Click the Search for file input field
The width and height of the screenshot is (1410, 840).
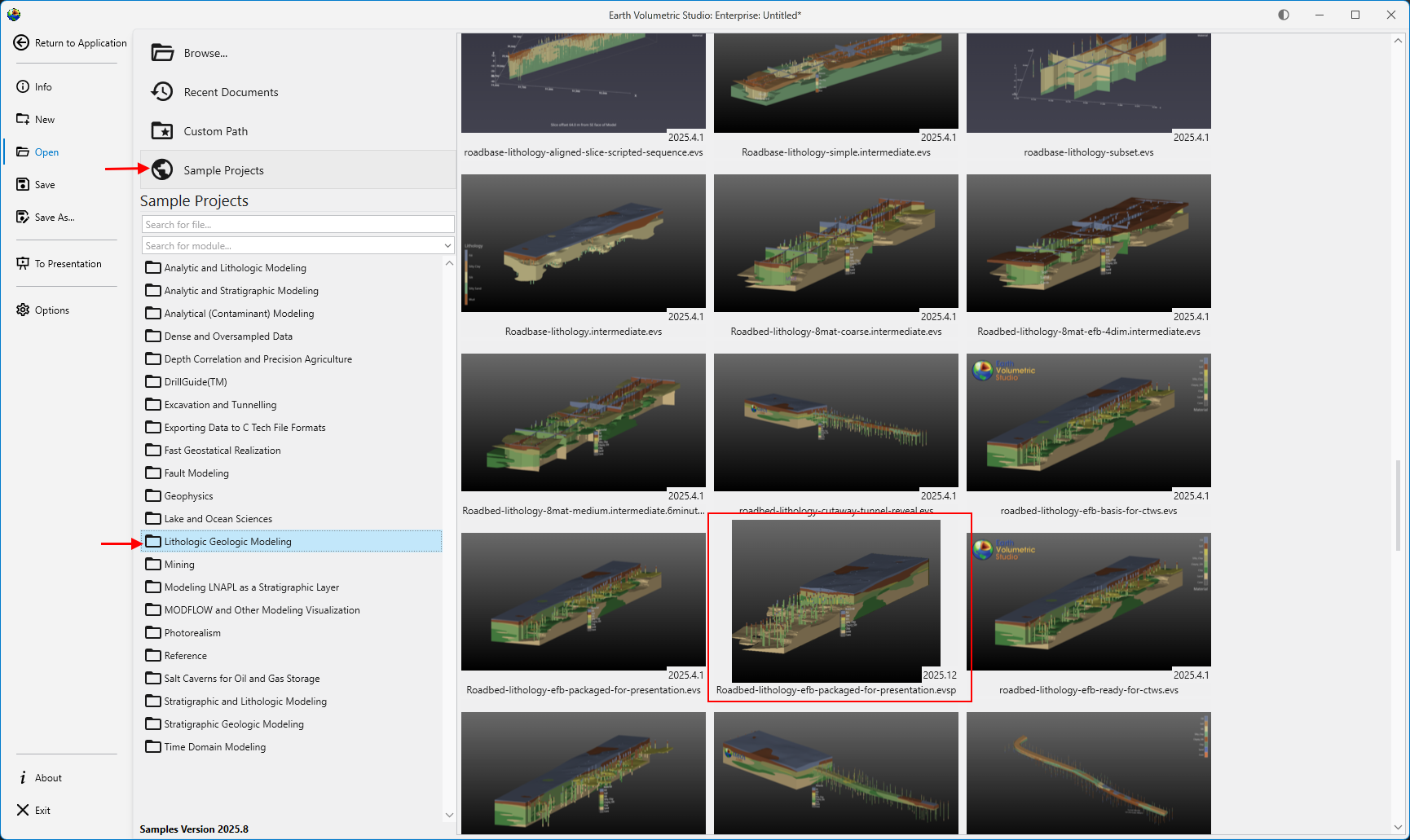[297, 225]
